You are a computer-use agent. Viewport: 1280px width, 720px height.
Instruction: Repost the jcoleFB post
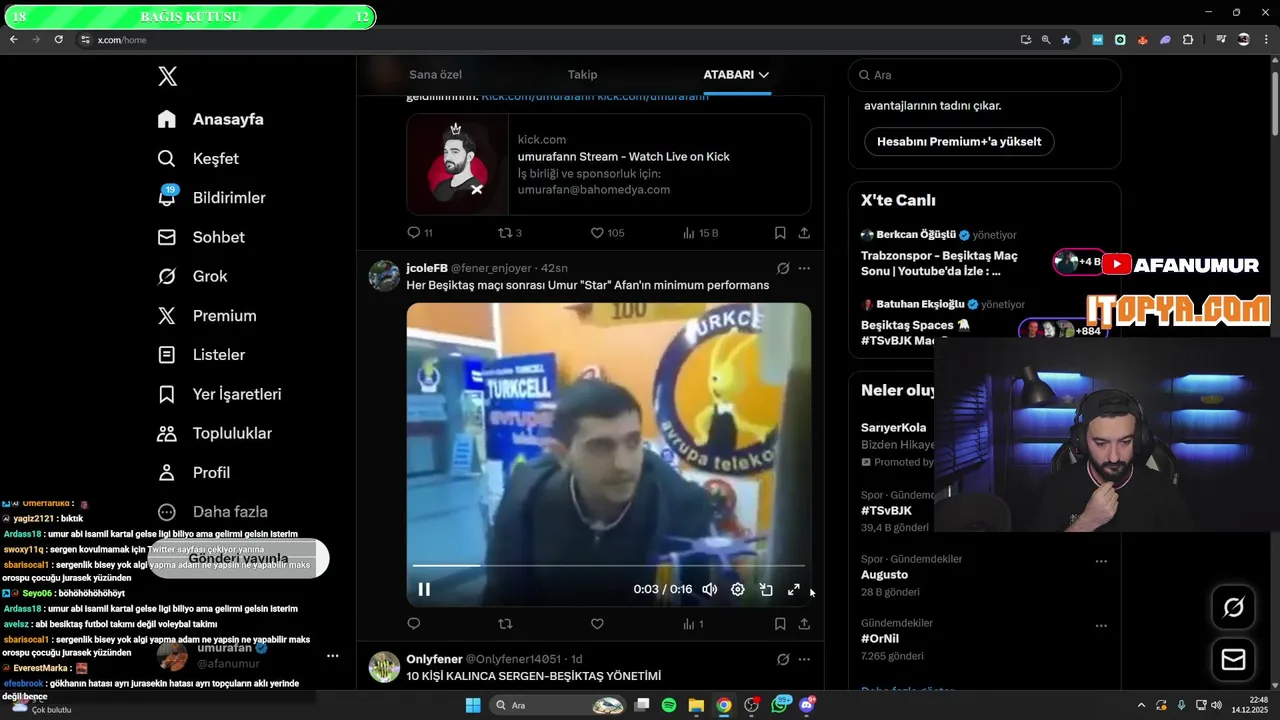[505, 624]
